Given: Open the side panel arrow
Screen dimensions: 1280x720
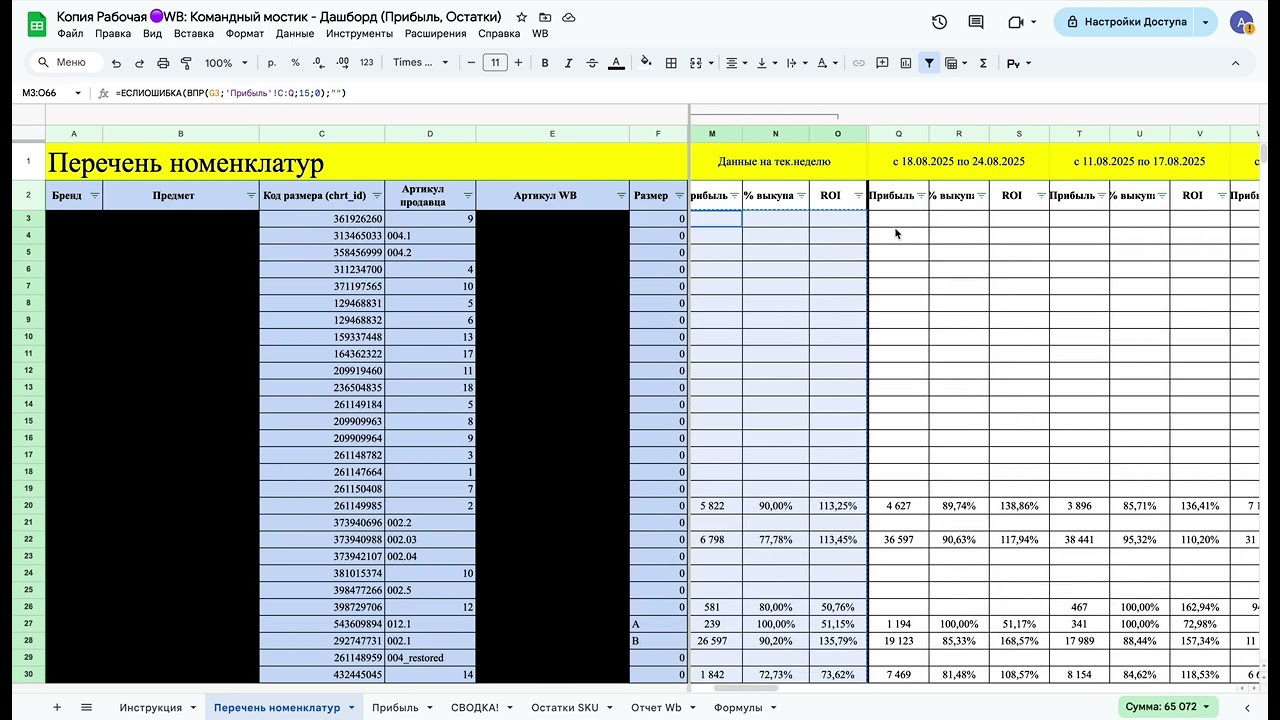Looking at the screenshot, I should coord(1247,708).
